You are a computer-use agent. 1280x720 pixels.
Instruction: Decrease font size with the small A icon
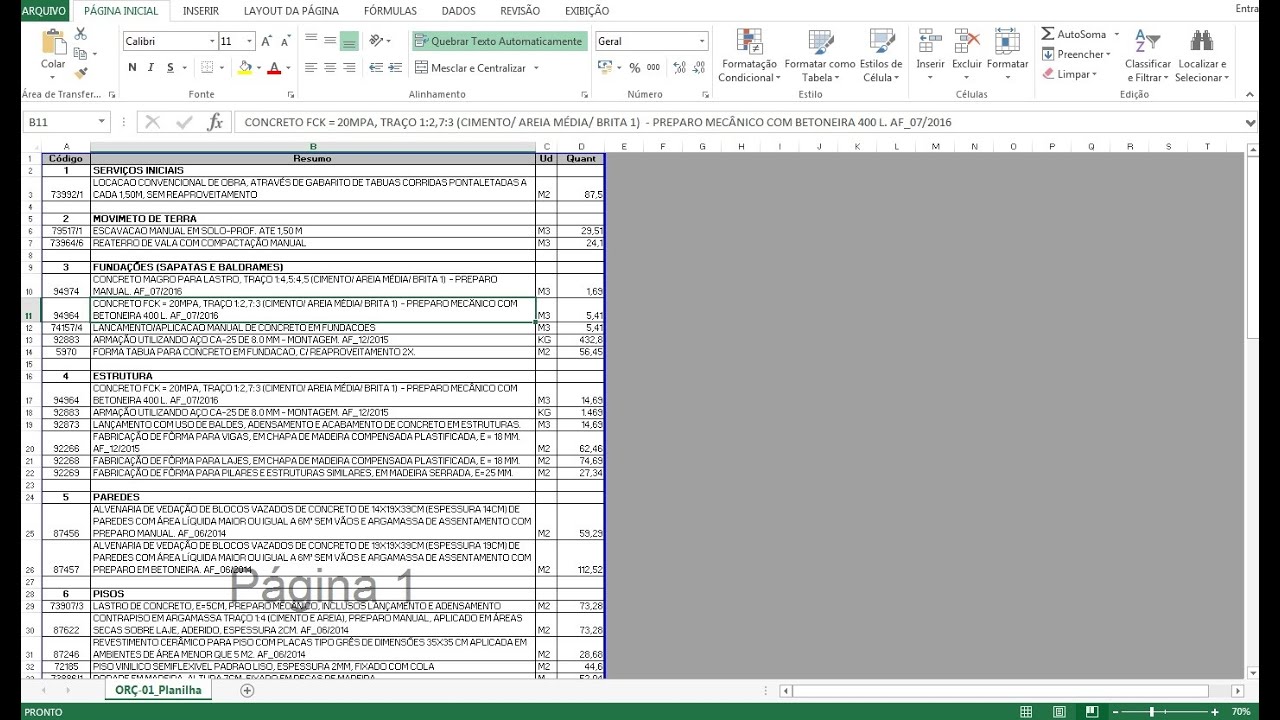[x=288, y=41]
